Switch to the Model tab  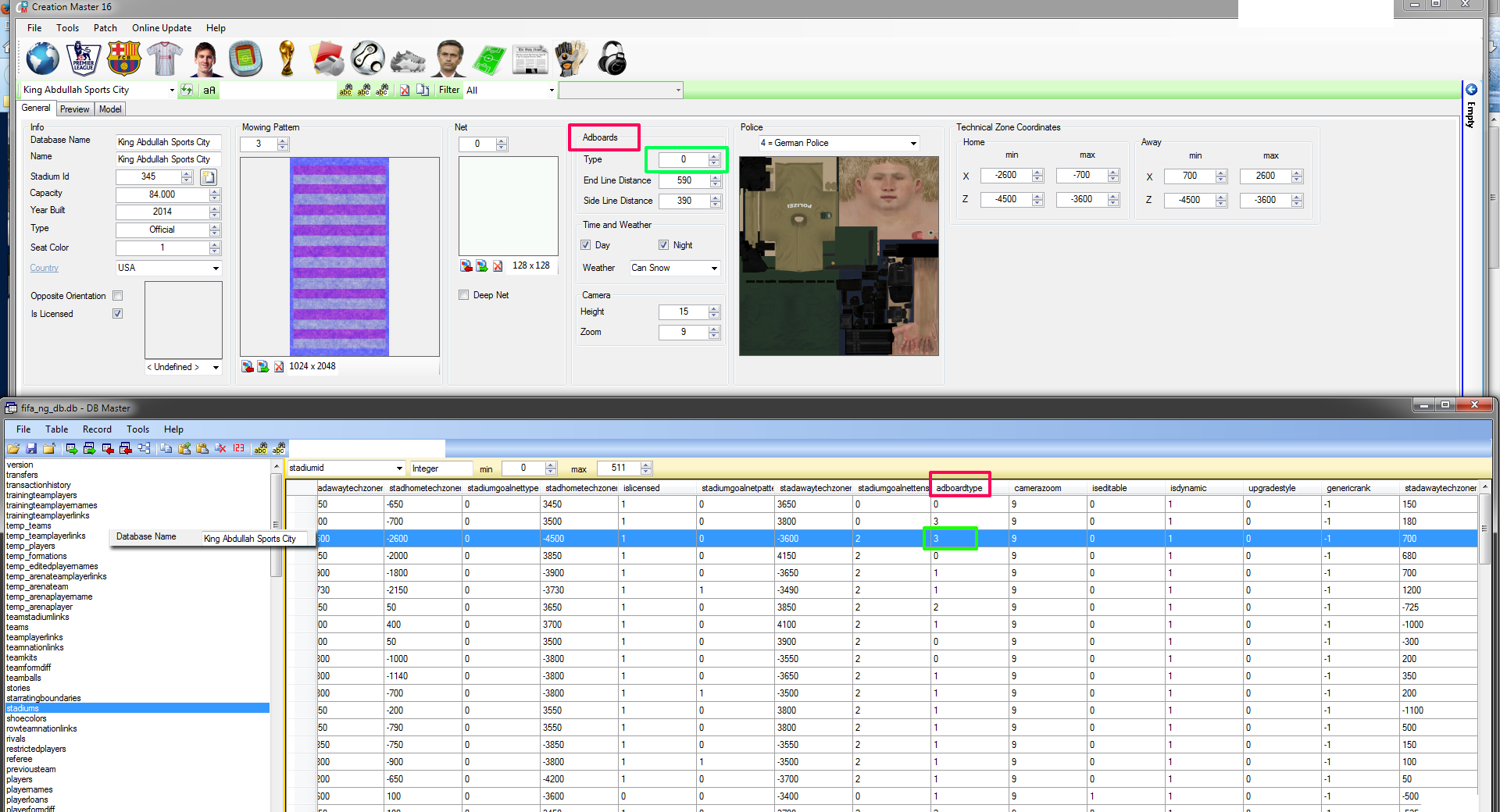[110, 109]
